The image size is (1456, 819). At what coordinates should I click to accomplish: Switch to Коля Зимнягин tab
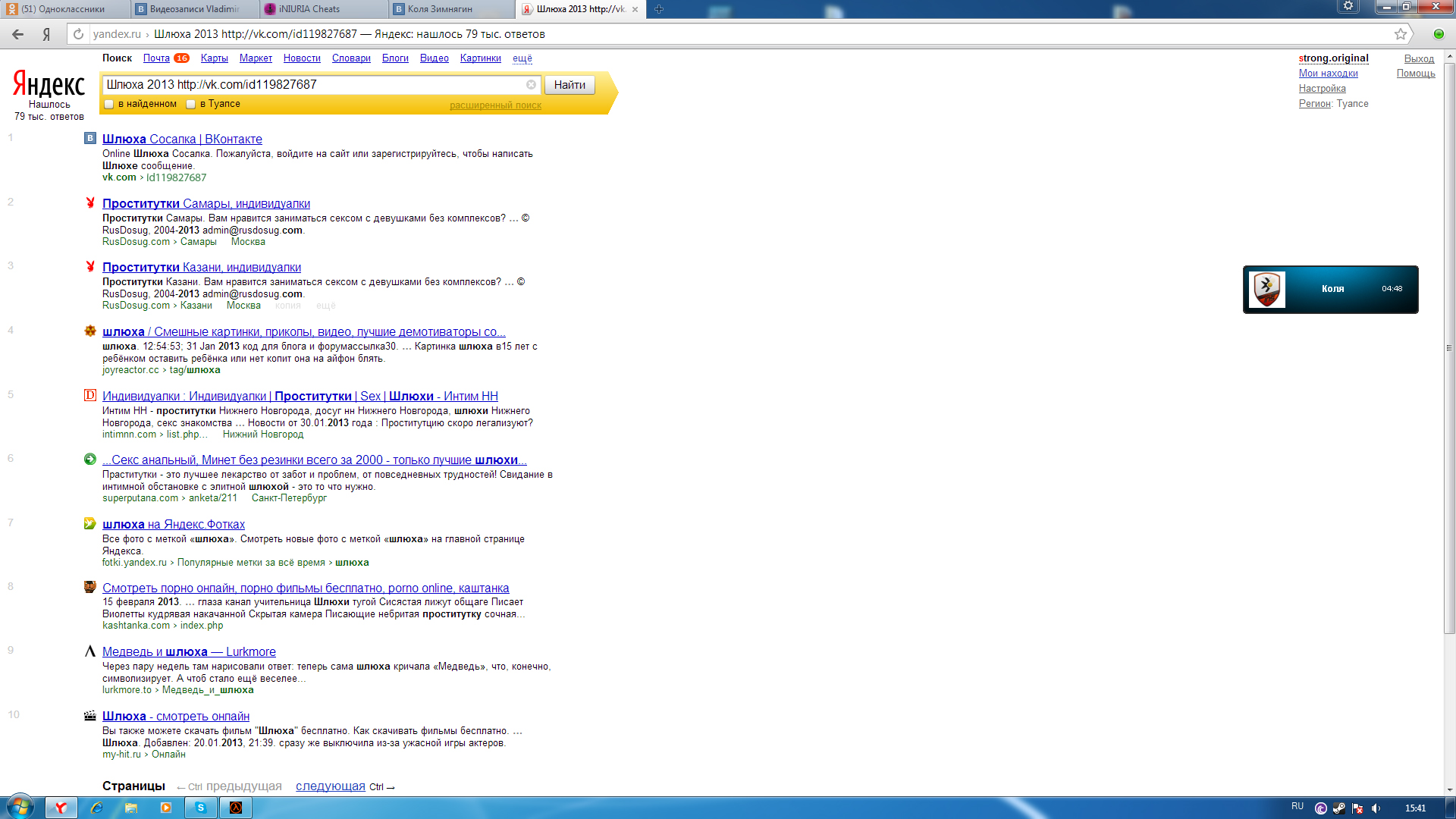pos(452,9)
